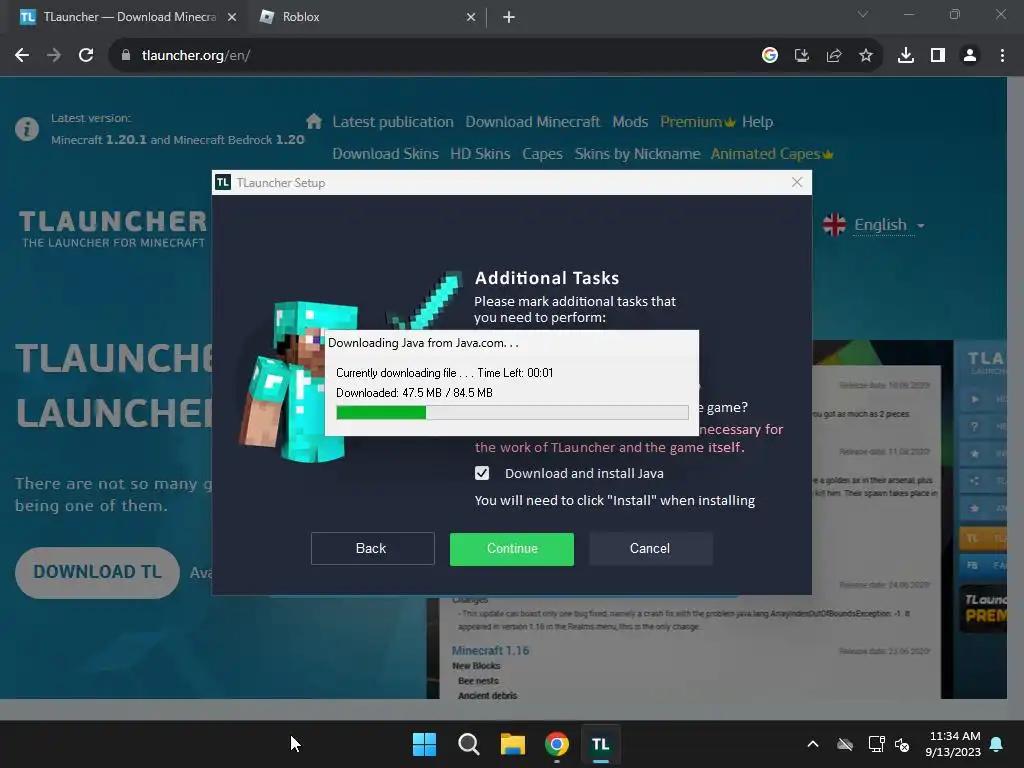Click share page icon in address bar

(834, 56)
